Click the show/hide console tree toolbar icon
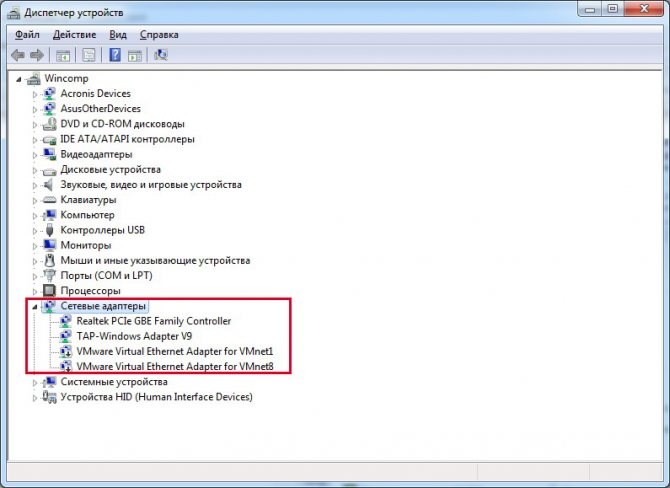 tap(63, 55)
